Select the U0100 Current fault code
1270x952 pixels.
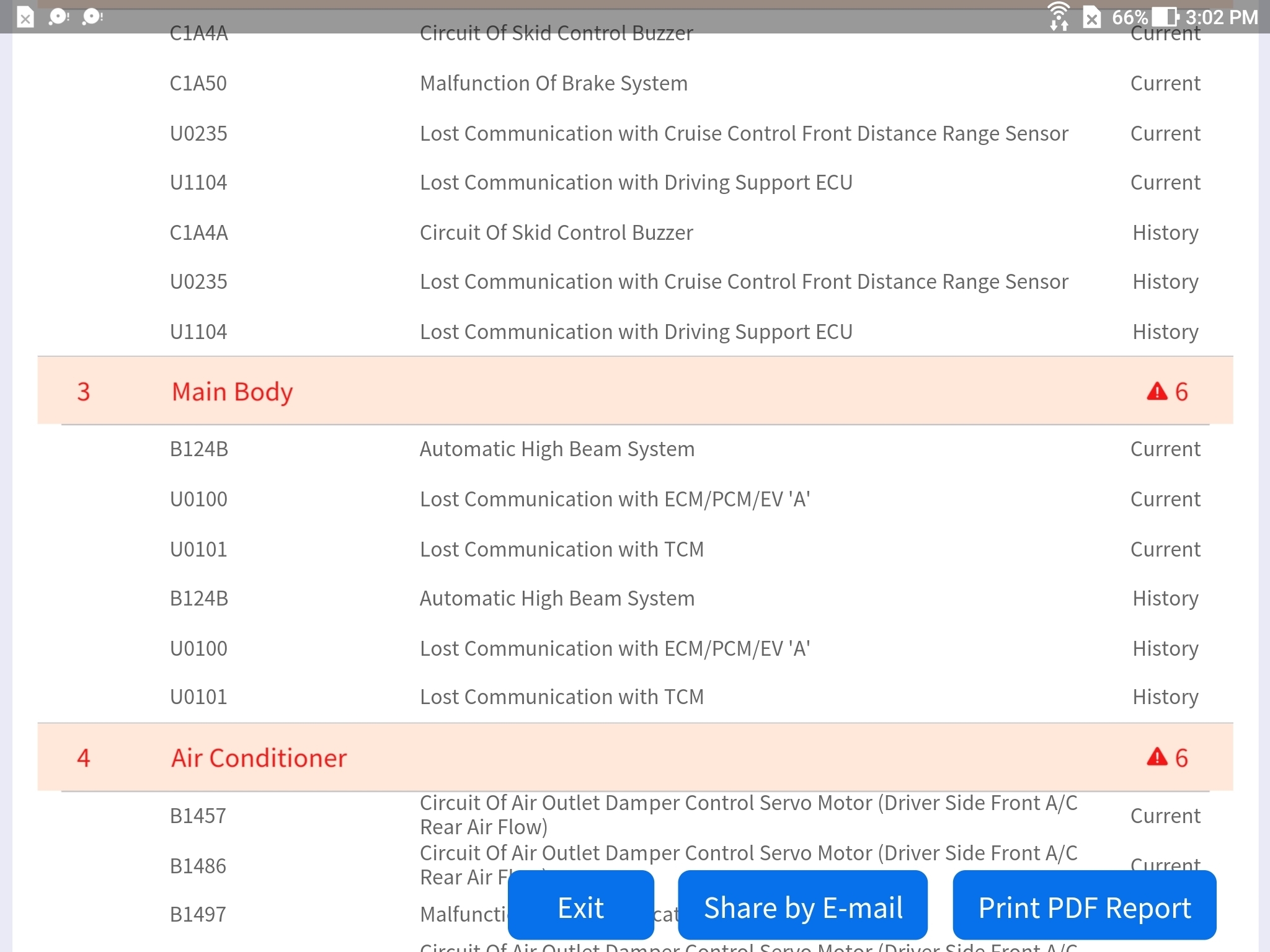point(198,500)
